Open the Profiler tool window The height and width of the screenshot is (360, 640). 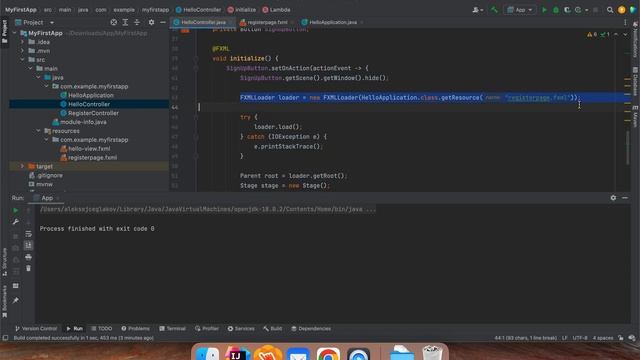[207, 329]
